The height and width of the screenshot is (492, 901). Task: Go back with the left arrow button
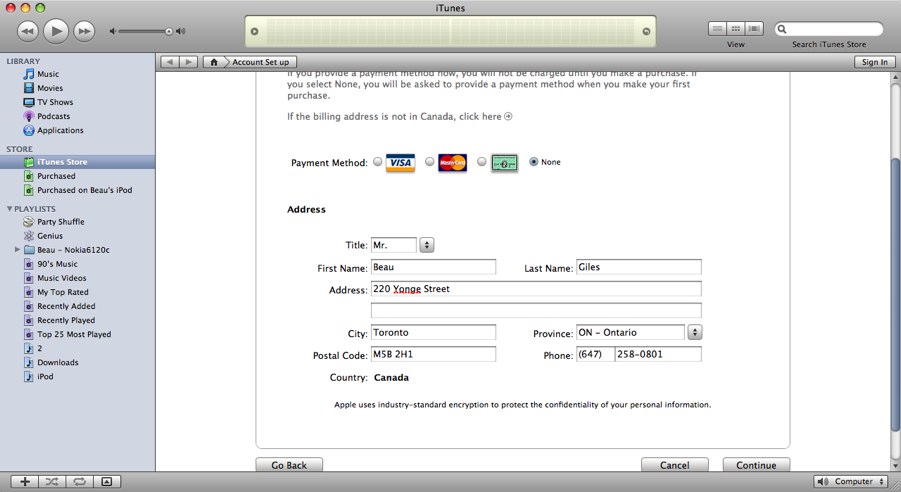click(170, 62)
